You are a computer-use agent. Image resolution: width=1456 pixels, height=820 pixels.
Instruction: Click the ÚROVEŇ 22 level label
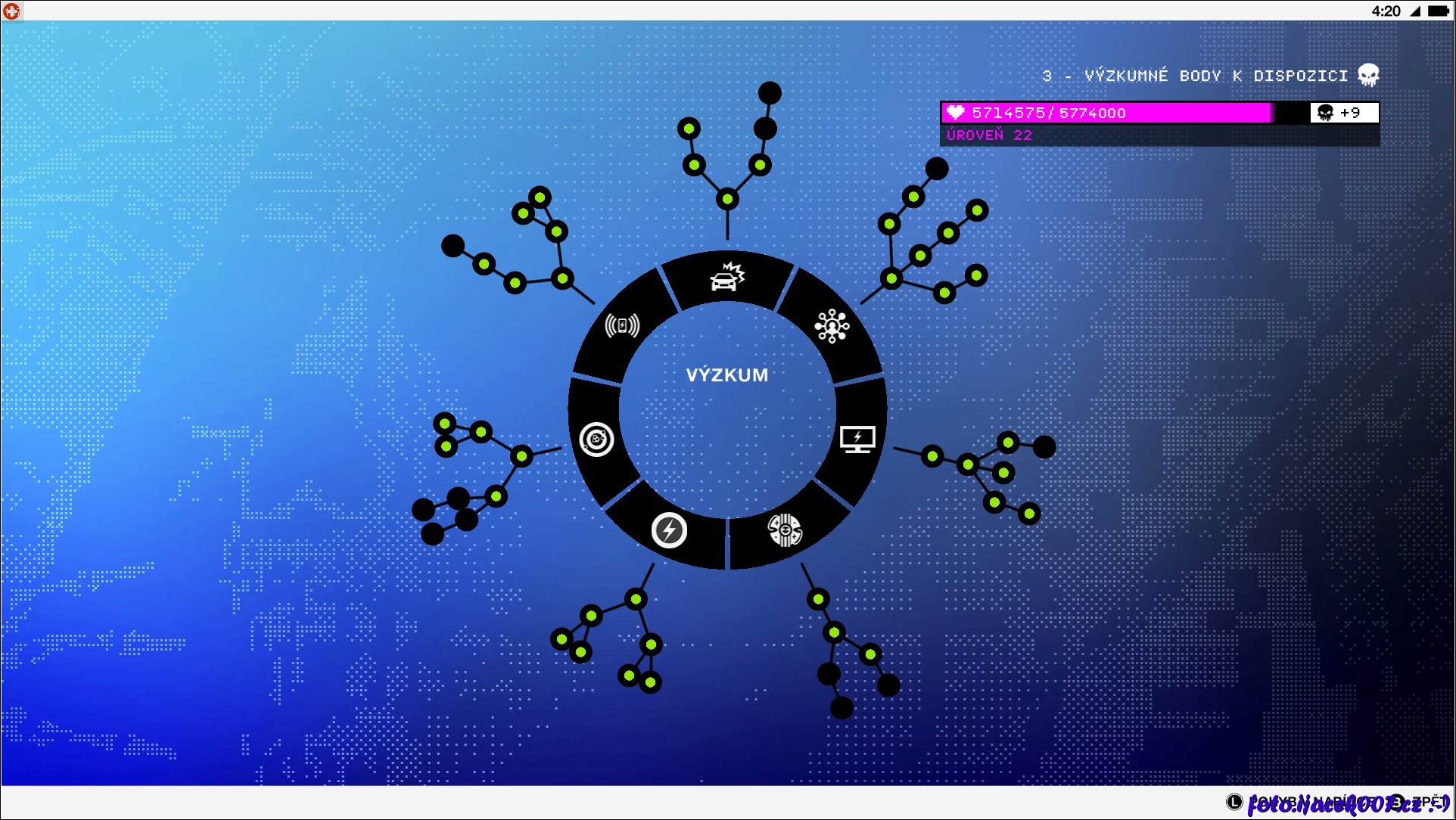pos(989,135)
